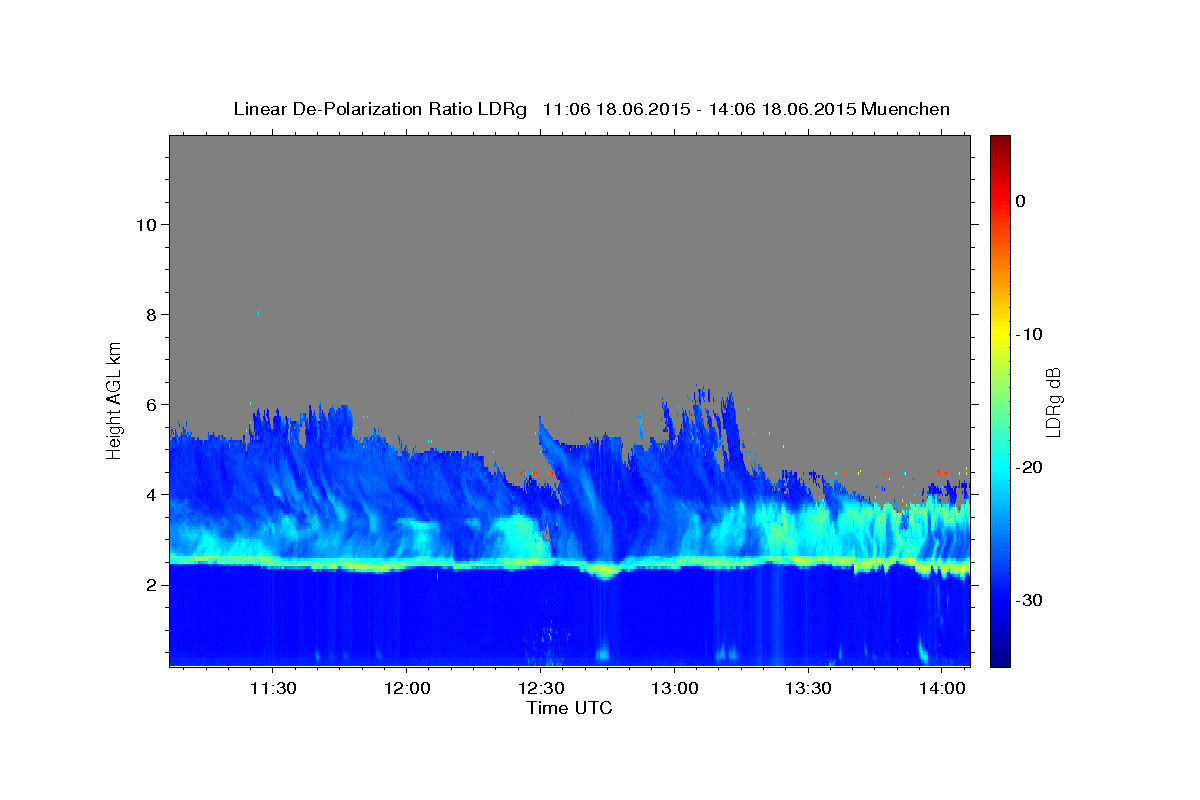Click the colorbar value 0
Image resolution: width=1200 pixels, height=800 pixels.
coord(1021,201)
